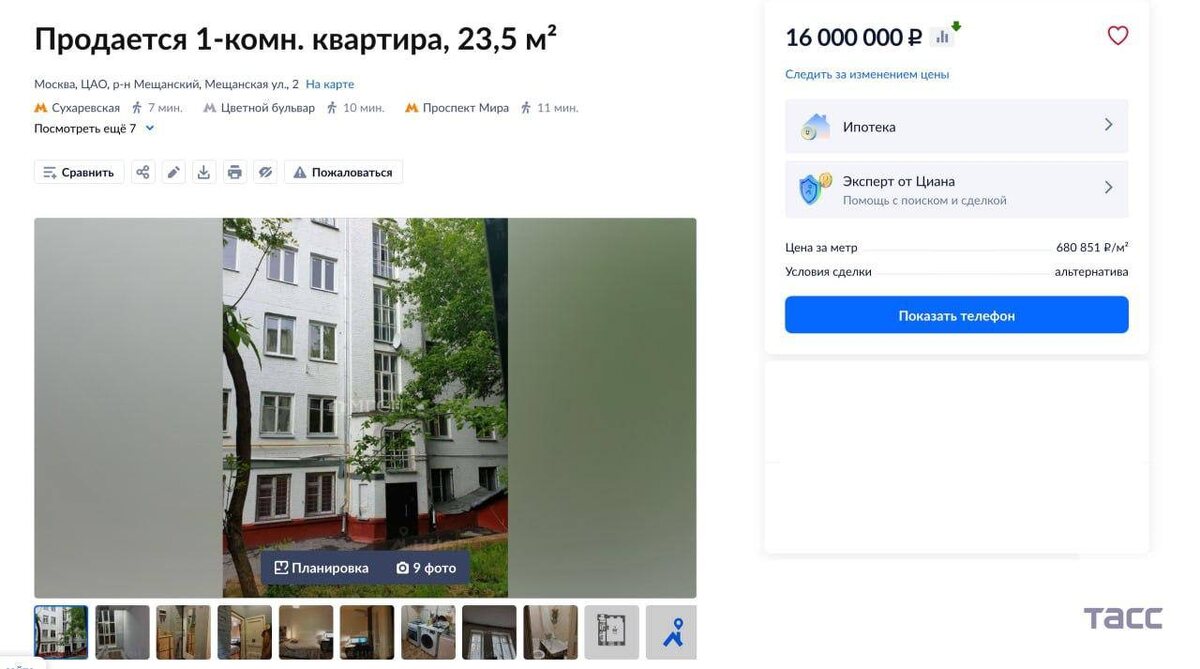
Task: Click the 'Сравнить' compare button
Action: 79,172
